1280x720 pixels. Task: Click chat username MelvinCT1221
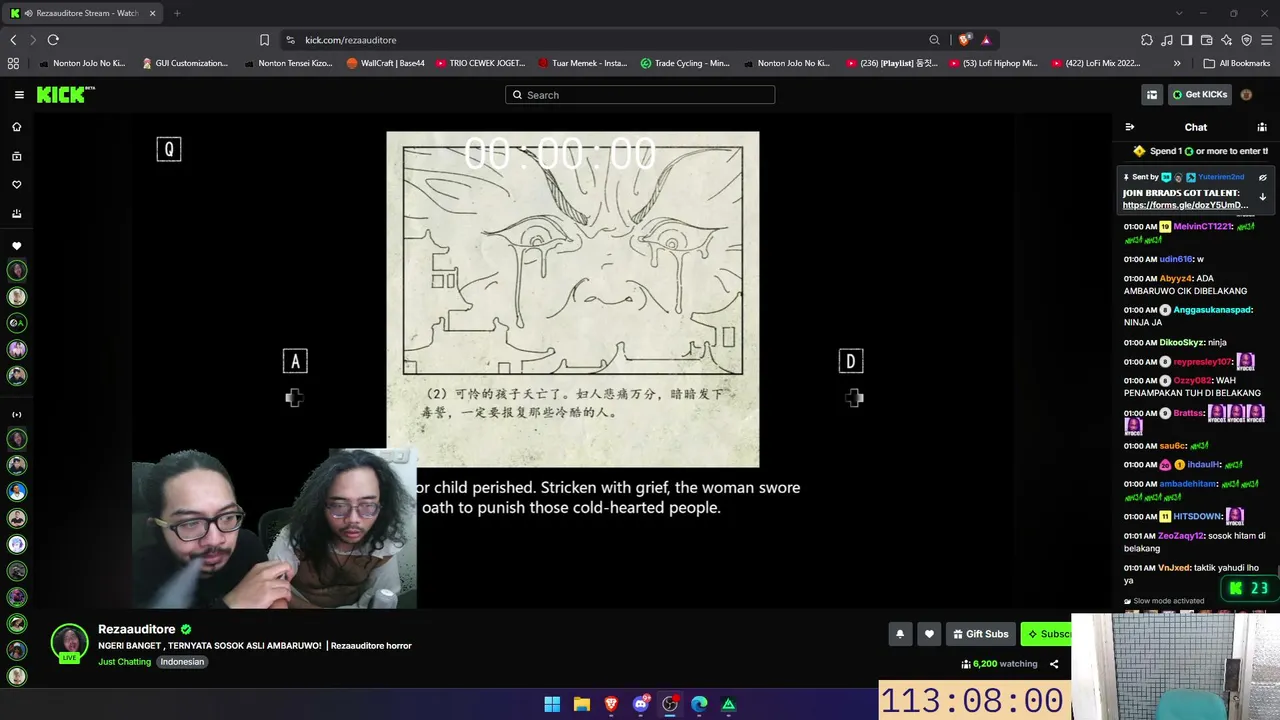point(1202,227)
